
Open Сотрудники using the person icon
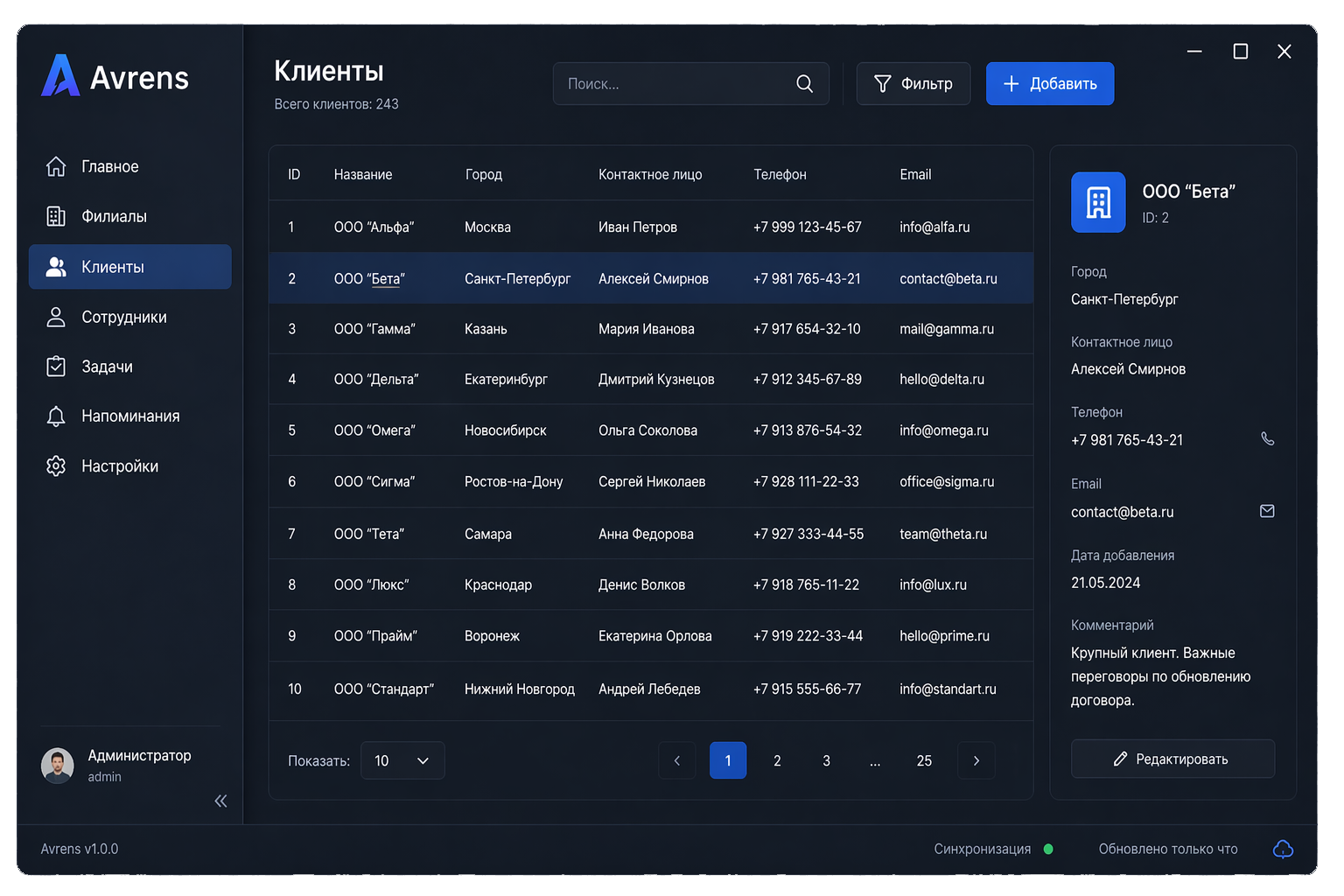(x=56, y=317)
